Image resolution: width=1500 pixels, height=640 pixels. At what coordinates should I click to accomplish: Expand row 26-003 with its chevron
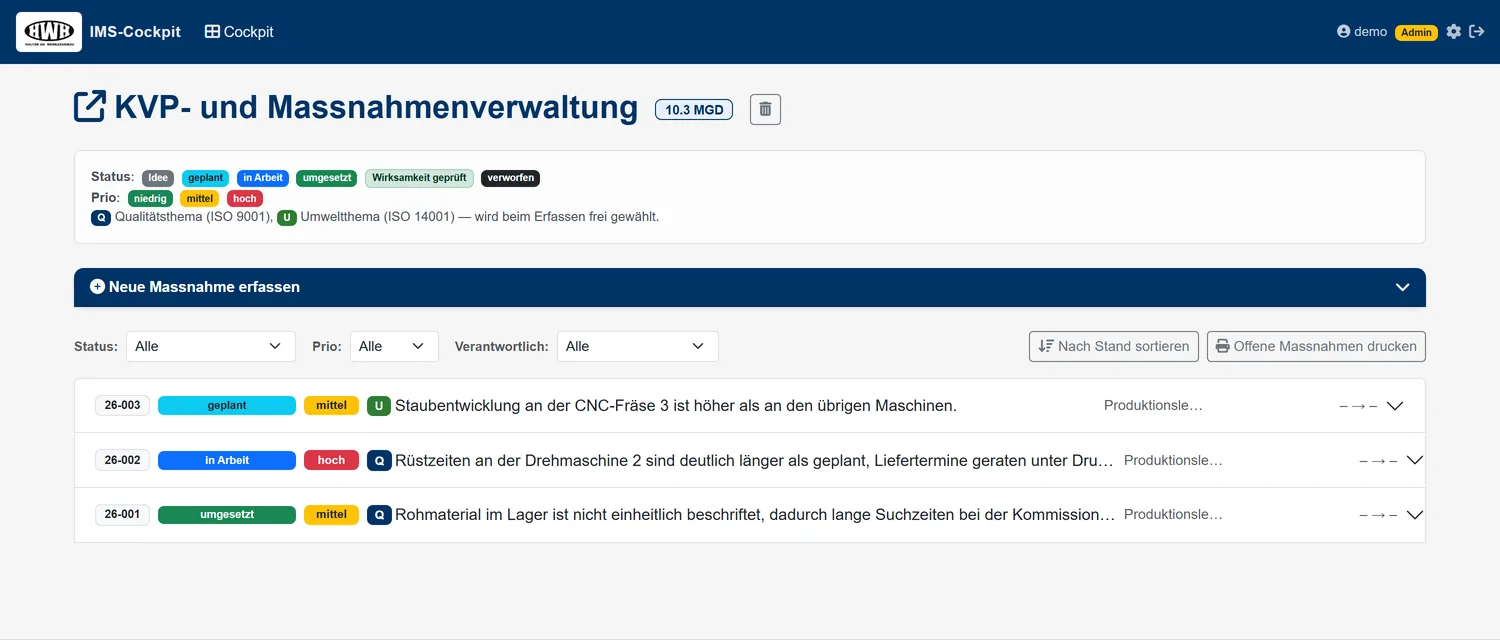click(x=1395, y=406)
